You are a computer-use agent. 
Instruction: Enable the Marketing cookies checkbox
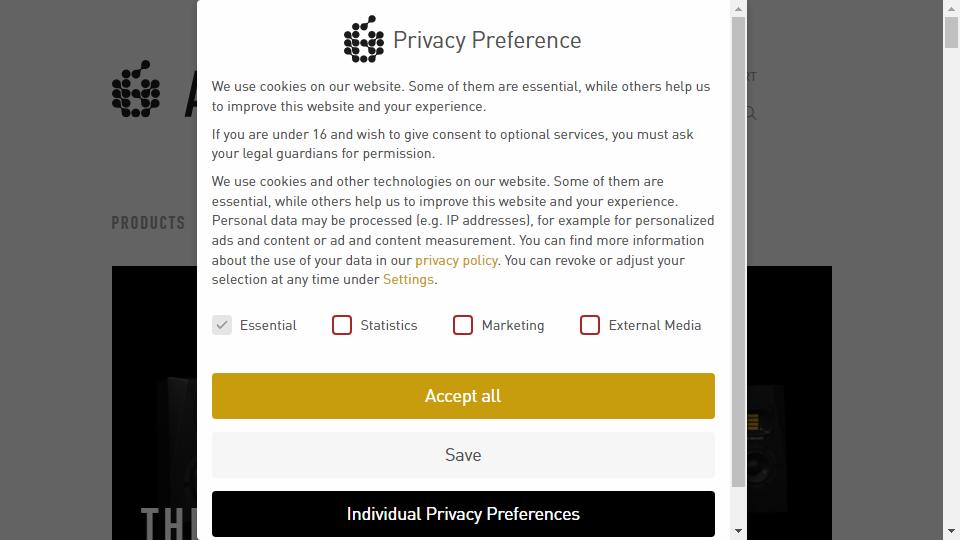(x=463, y=325)
